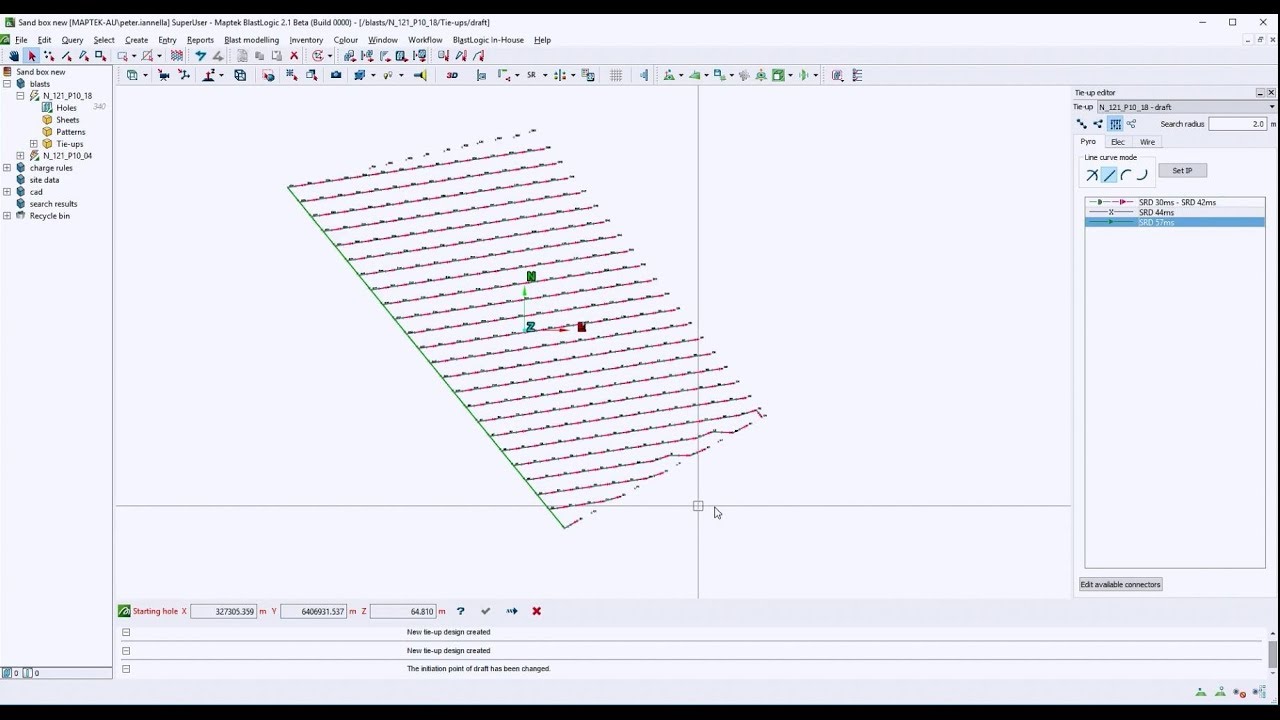Toggle the 3D view button
Image resolution: width=1280 pixels, height=720 pixels.
(x=452, y=75)
